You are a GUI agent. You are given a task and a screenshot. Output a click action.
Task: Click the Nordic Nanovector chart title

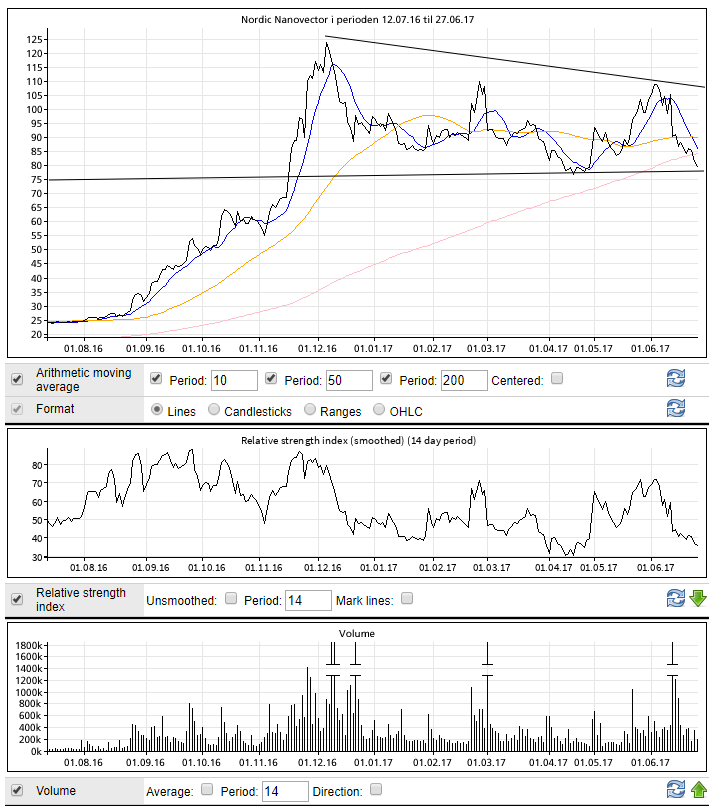click(357, 20)
